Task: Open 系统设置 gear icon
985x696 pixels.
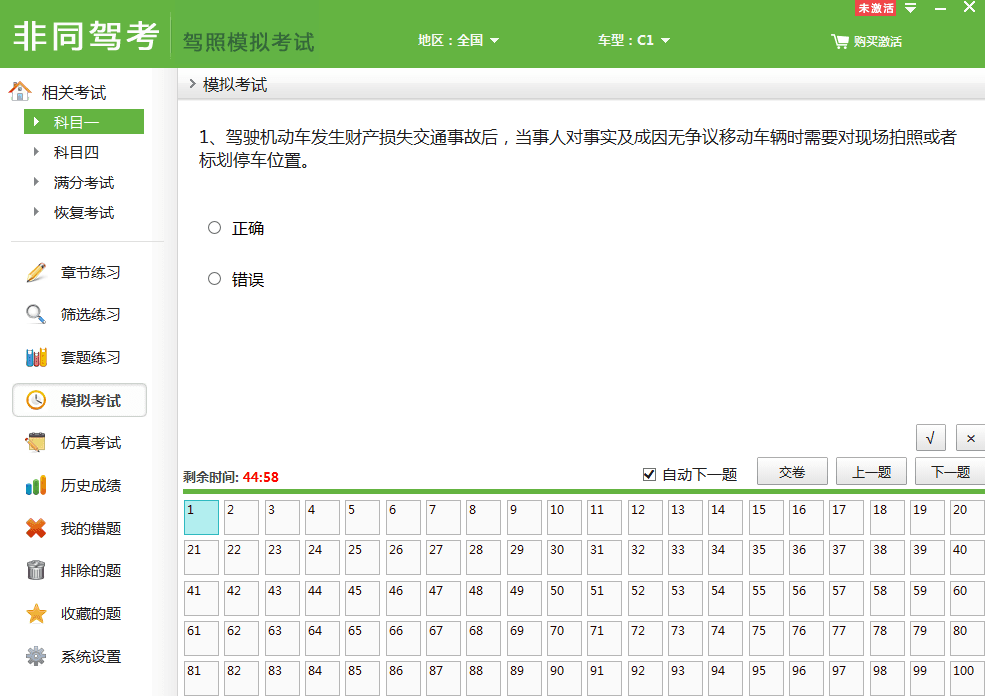Action: [36, 657]
